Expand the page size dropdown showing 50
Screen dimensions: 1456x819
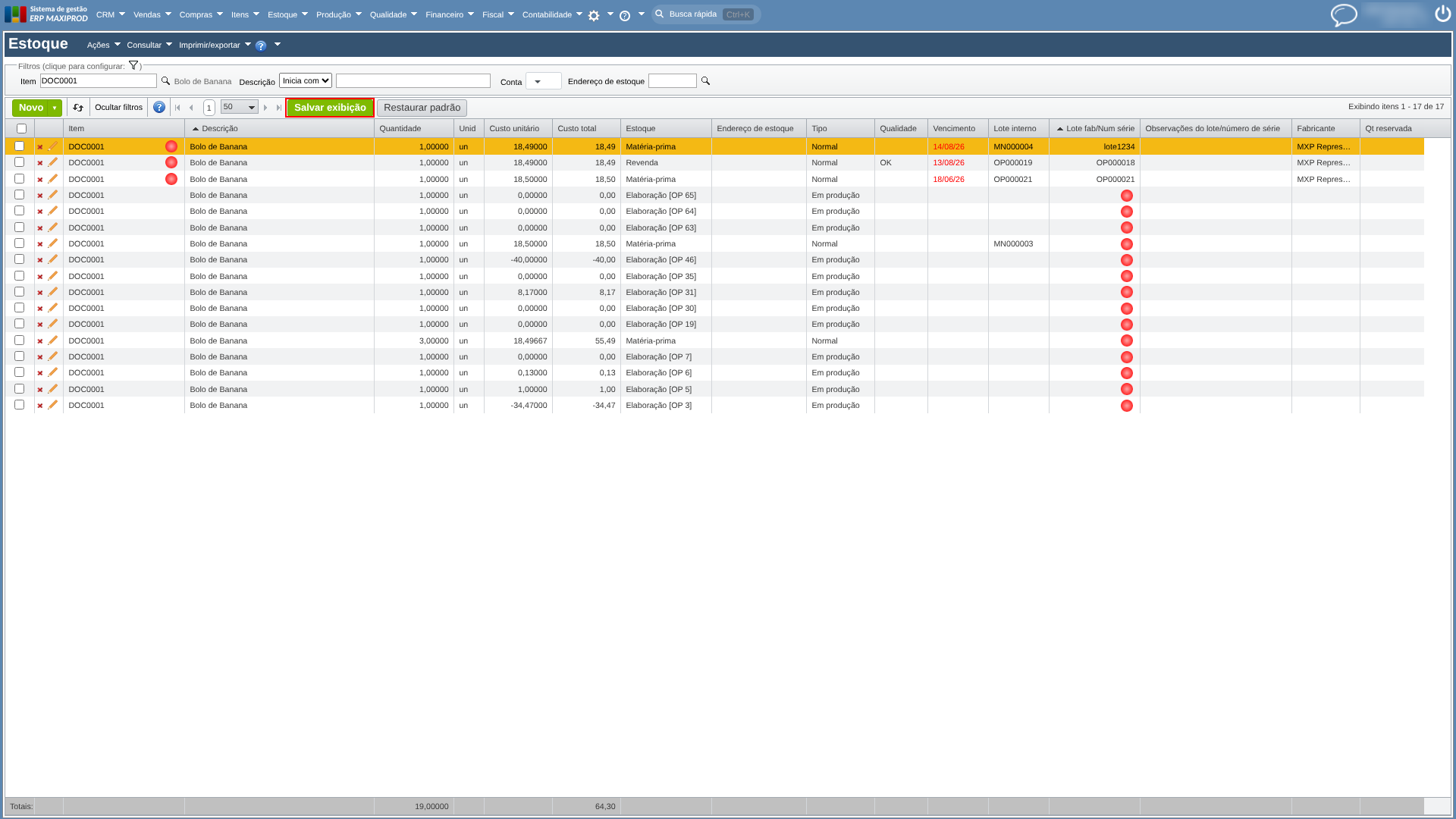(240, 108)
